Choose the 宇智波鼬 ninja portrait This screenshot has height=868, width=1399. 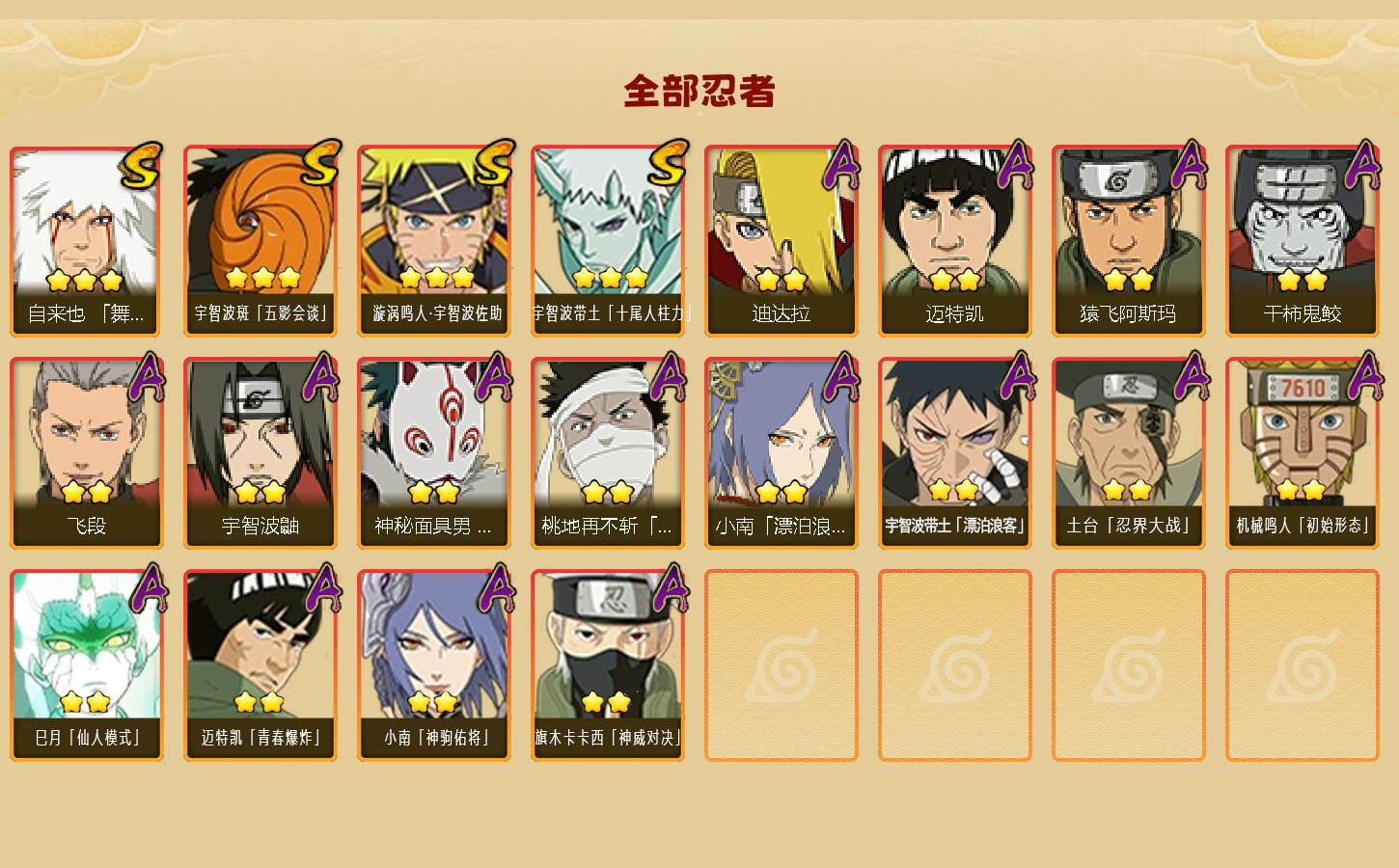pos(260,453)
